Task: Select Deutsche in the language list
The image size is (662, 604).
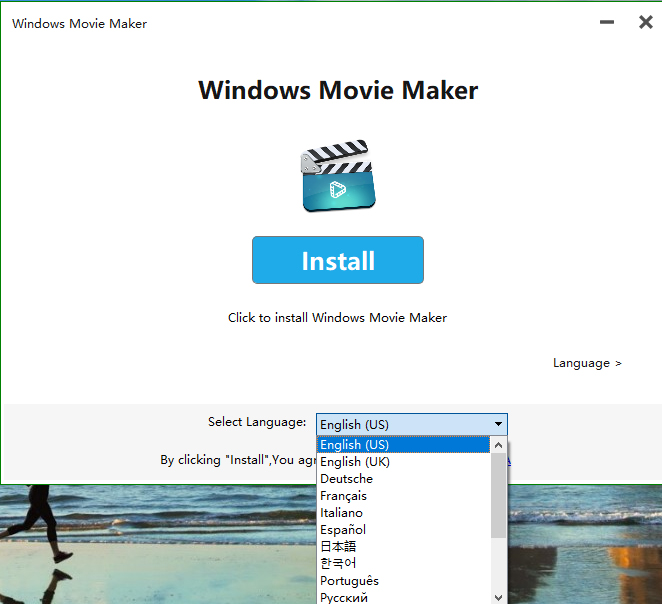Action: (403, 479)
